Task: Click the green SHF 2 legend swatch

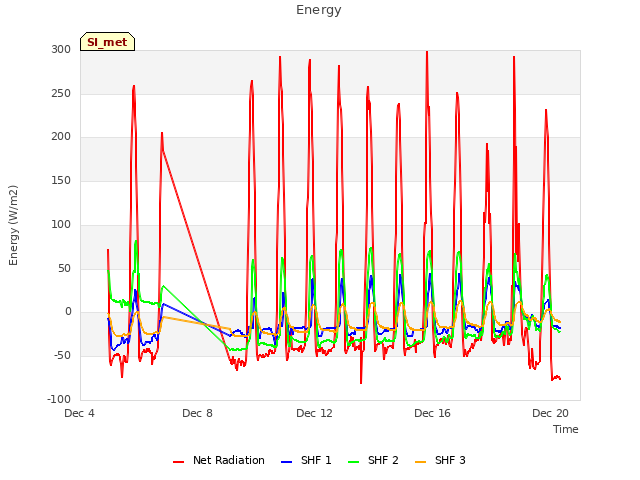Action: 353,462
